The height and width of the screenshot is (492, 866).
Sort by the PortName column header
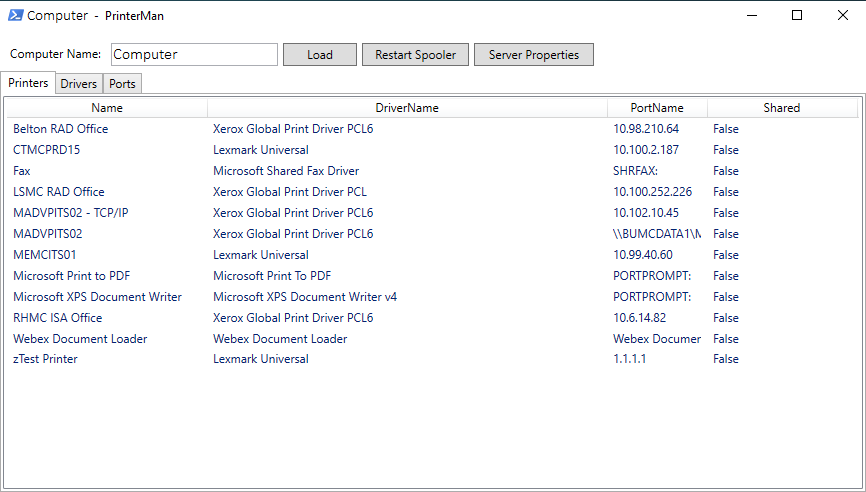(657, 108)
